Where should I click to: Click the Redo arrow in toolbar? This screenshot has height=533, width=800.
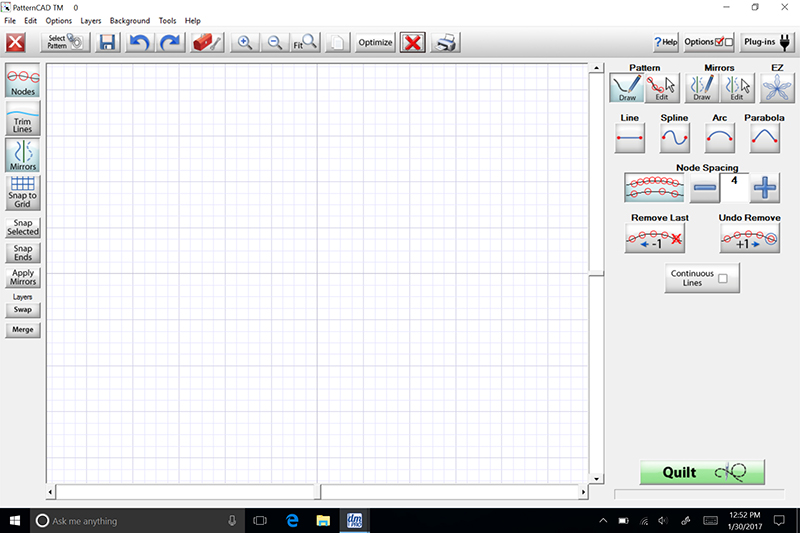pos(171,43)
